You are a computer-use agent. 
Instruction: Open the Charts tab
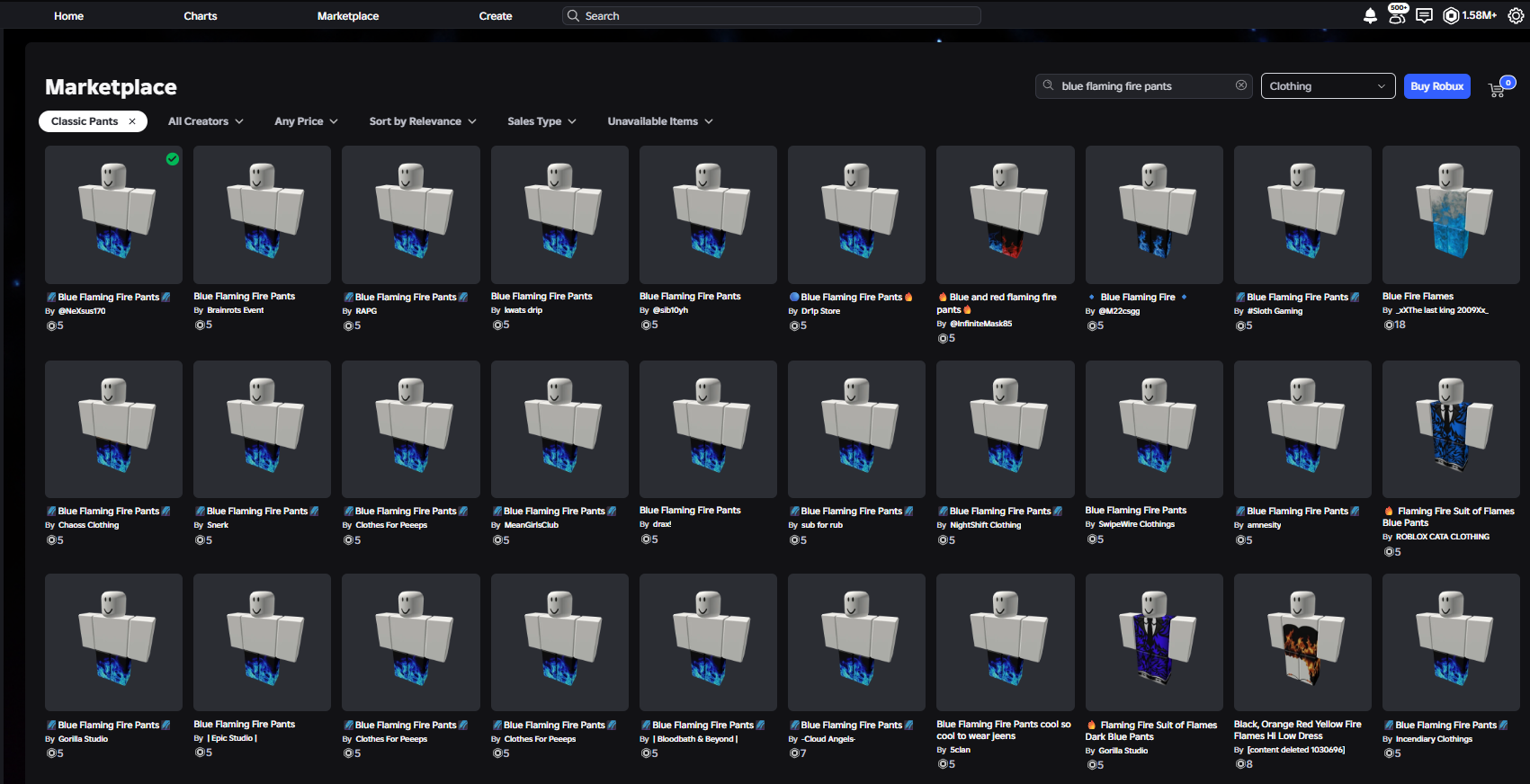201,15
